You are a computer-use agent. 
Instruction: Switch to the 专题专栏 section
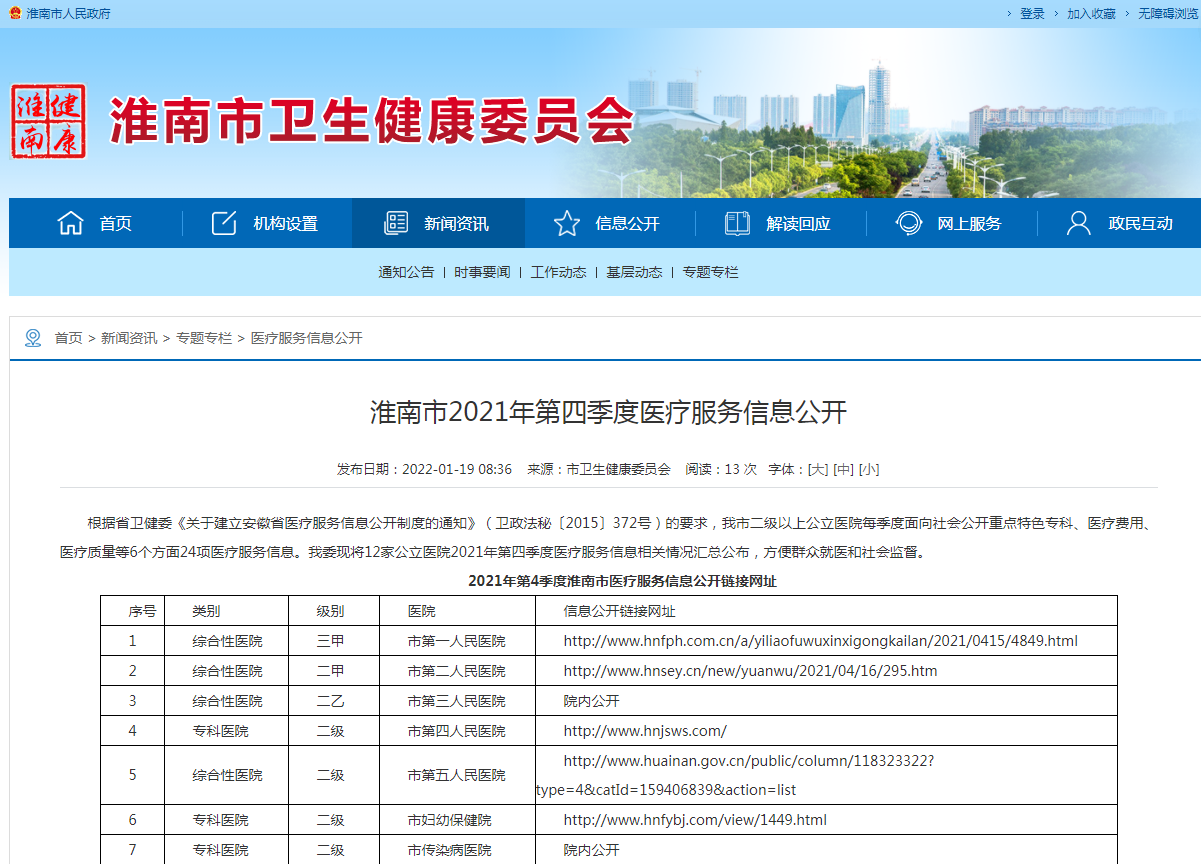[712, 271]
